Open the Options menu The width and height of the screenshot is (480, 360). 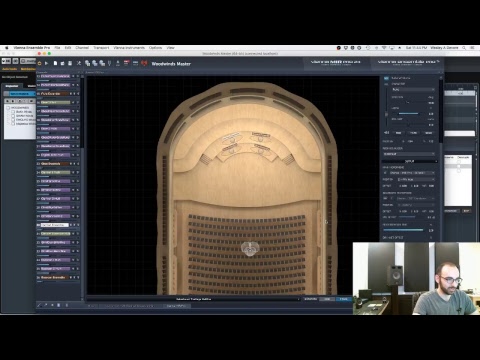155,48
